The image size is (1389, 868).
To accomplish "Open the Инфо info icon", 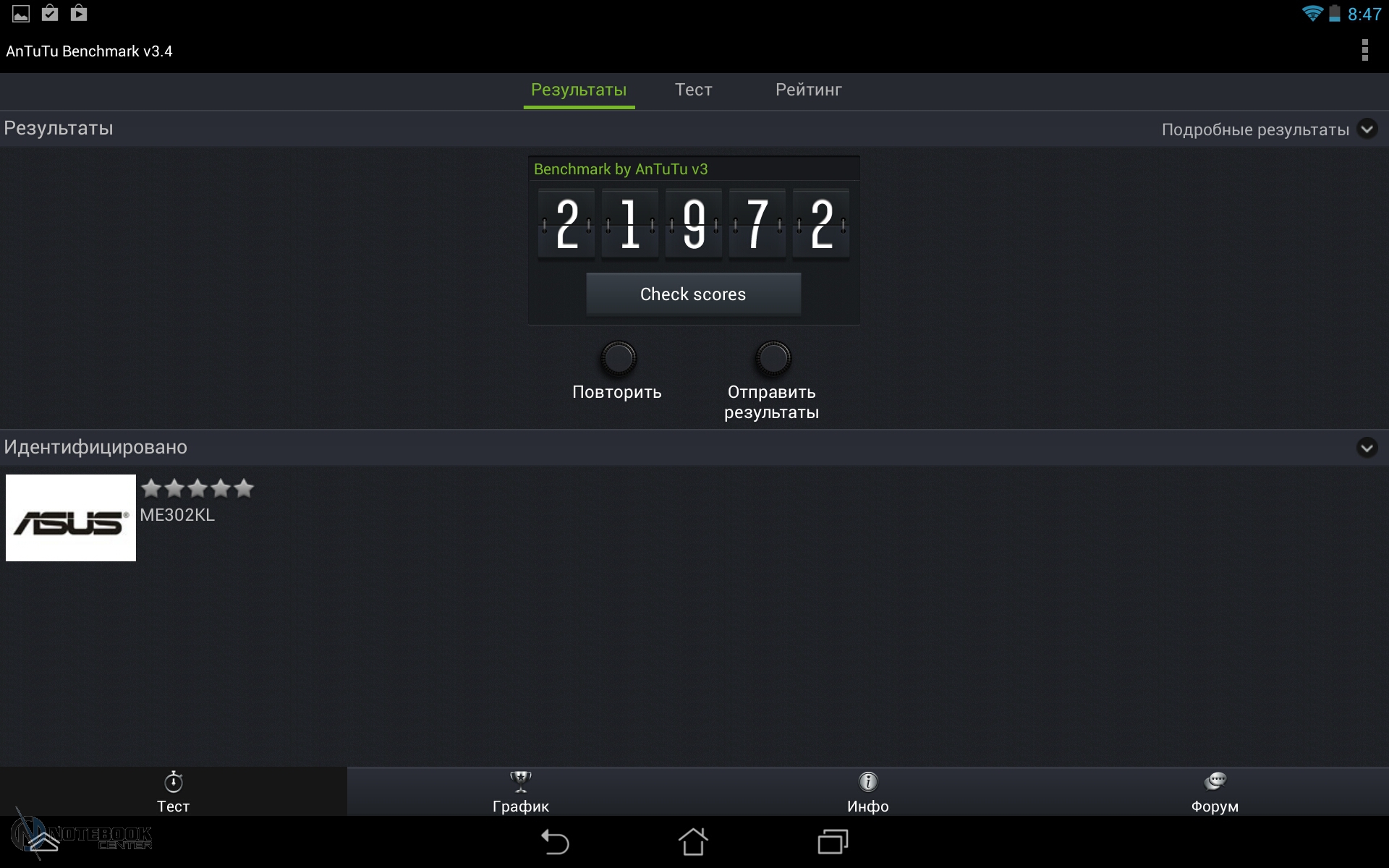I will point(867,783).
